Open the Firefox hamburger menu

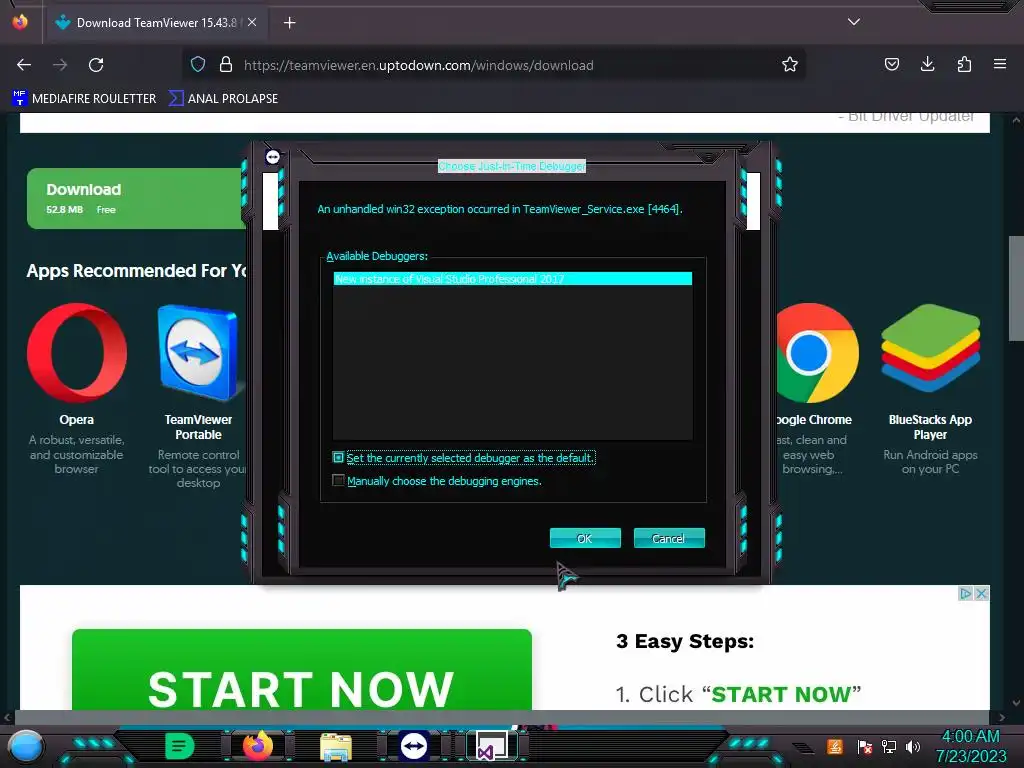[1000, 64]
